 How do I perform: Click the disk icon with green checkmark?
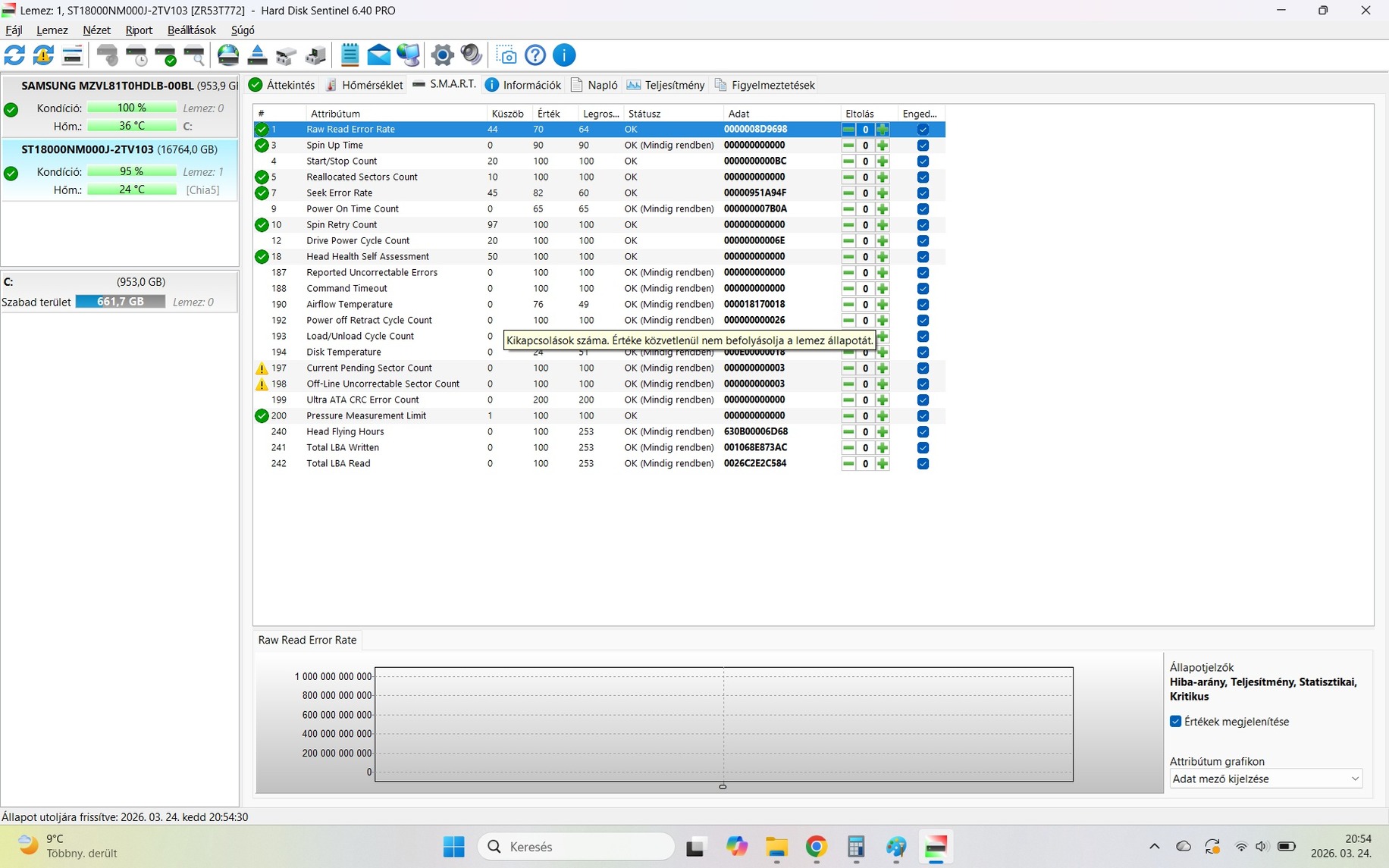[x=165, y=55]
